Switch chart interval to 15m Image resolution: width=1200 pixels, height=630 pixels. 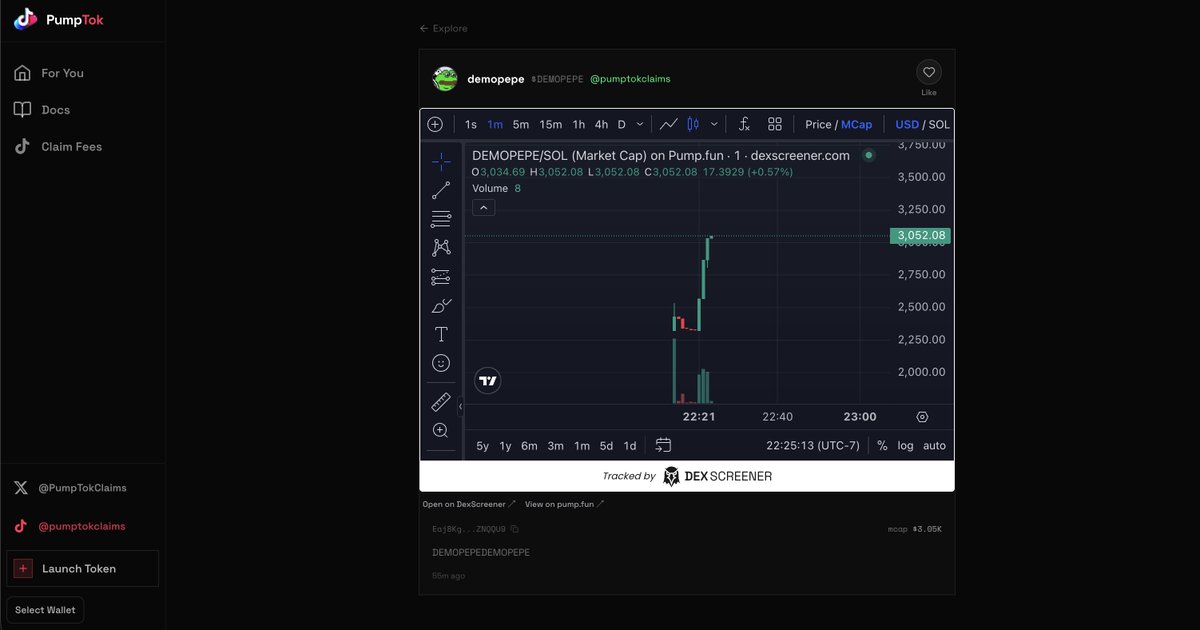pyautogui.click(x=551, y=125)
